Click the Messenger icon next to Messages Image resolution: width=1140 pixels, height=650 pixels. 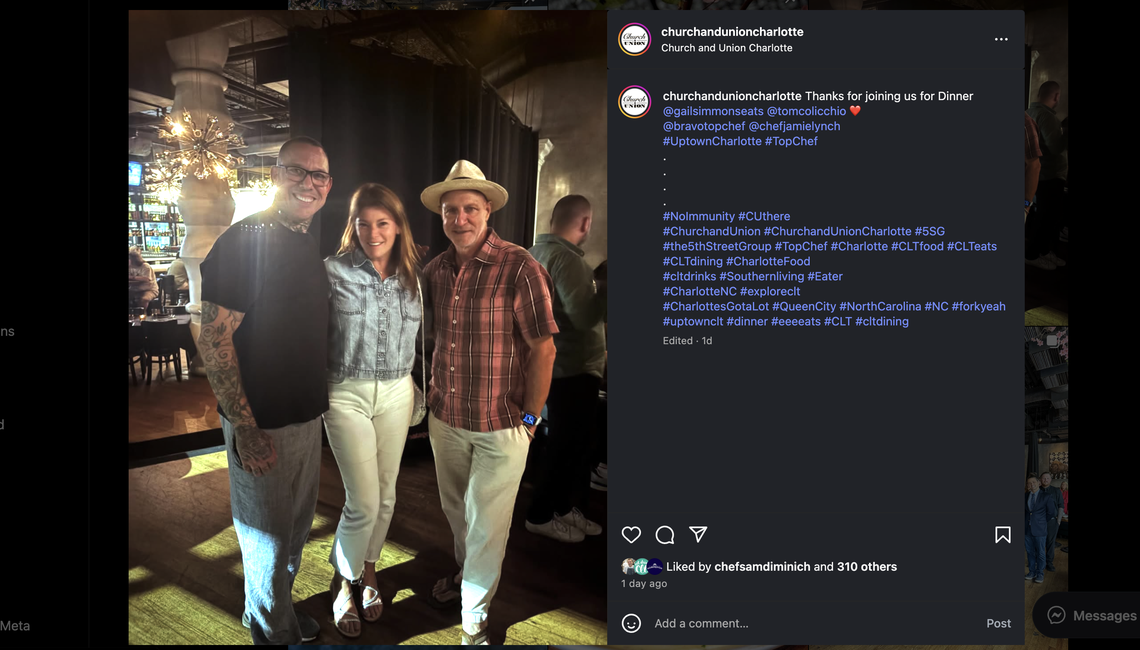tap(1056, 615)
